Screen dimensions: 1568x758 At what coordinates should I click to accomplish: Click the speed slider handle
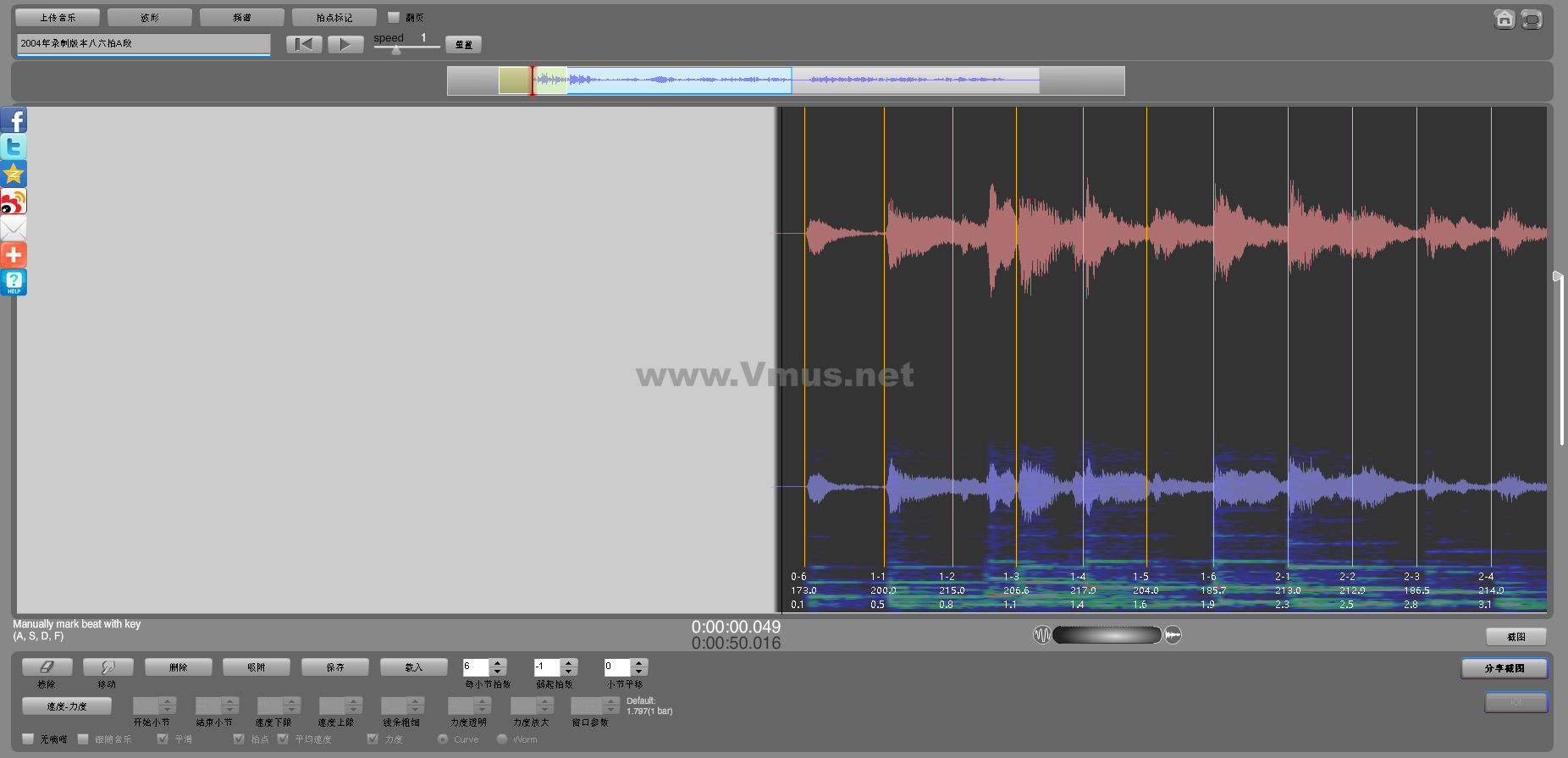[396, 50]
